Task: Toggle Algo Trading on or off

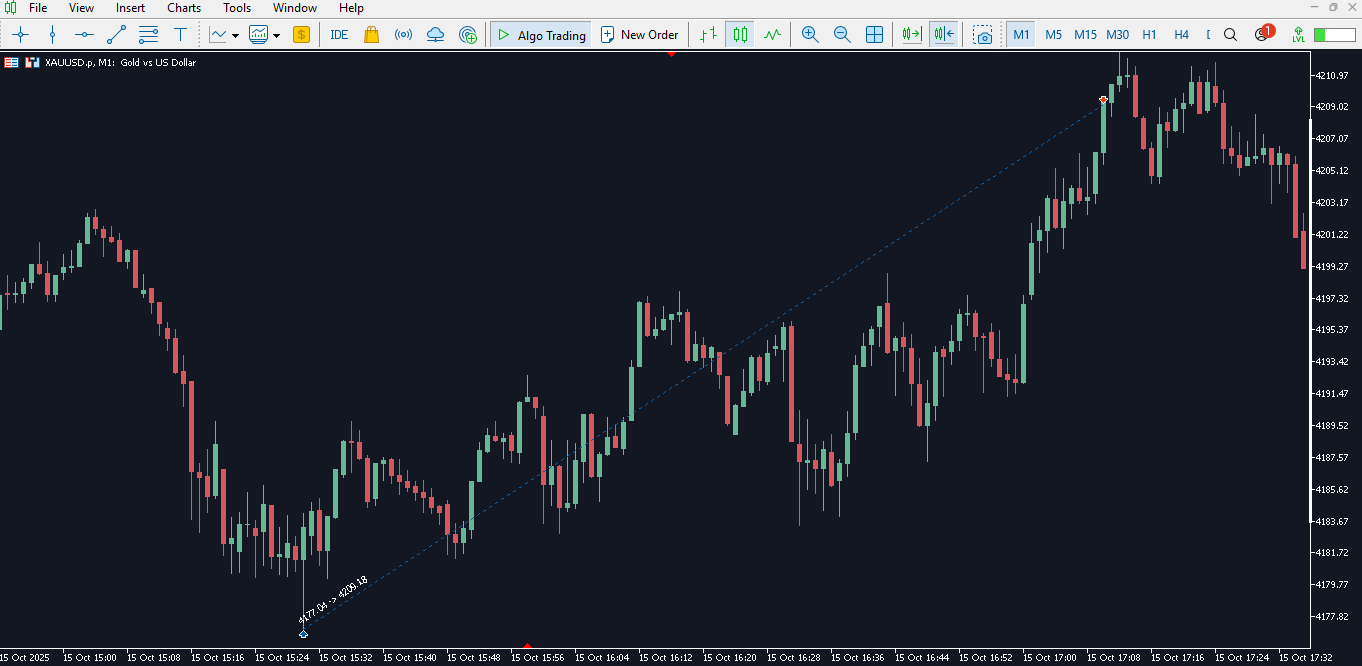Action: click(x=541, y=35)
